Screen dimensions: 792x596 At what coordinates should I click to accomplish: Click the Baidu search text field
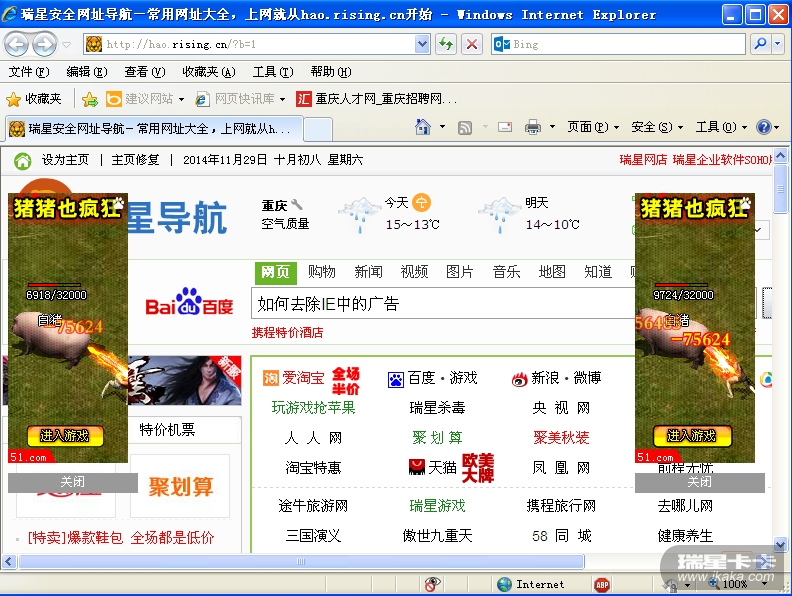pyautogui.click(x=442, y=304)
